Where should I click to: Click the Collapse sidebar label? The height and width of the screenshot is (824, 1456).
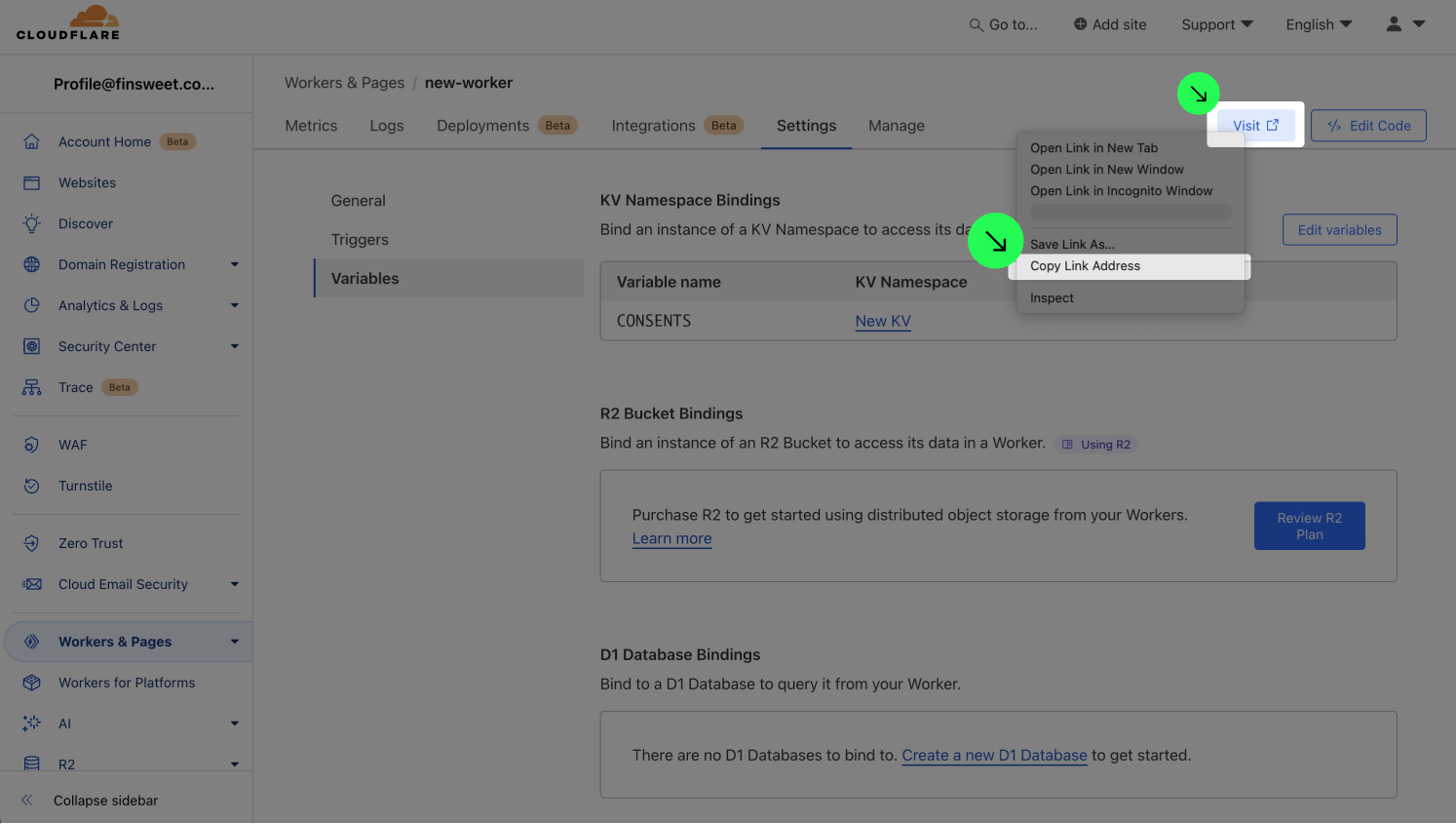pyautogui.click(x=105, y=801)
